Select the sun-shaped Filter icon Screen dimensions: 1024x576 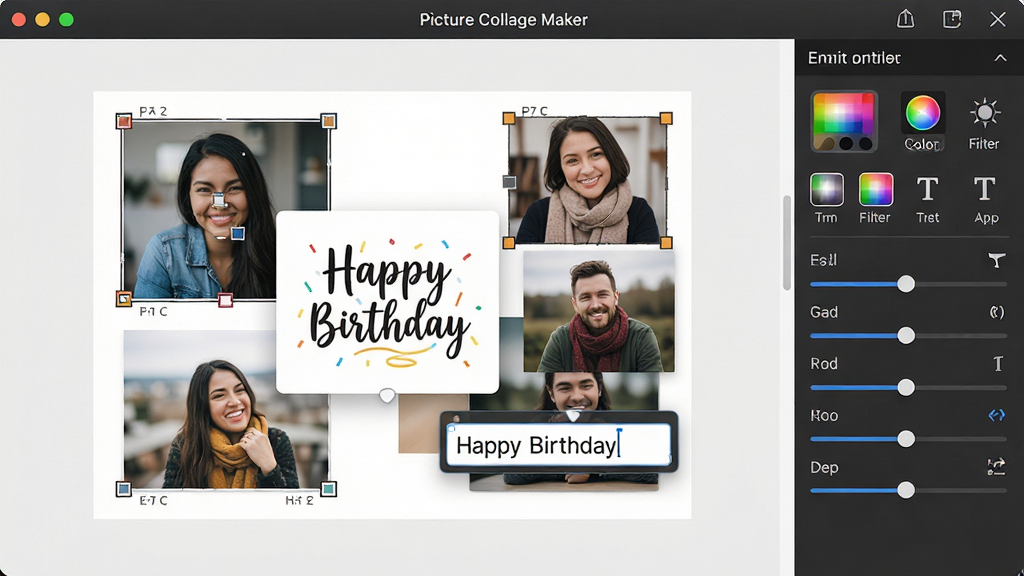coord(984,113)
